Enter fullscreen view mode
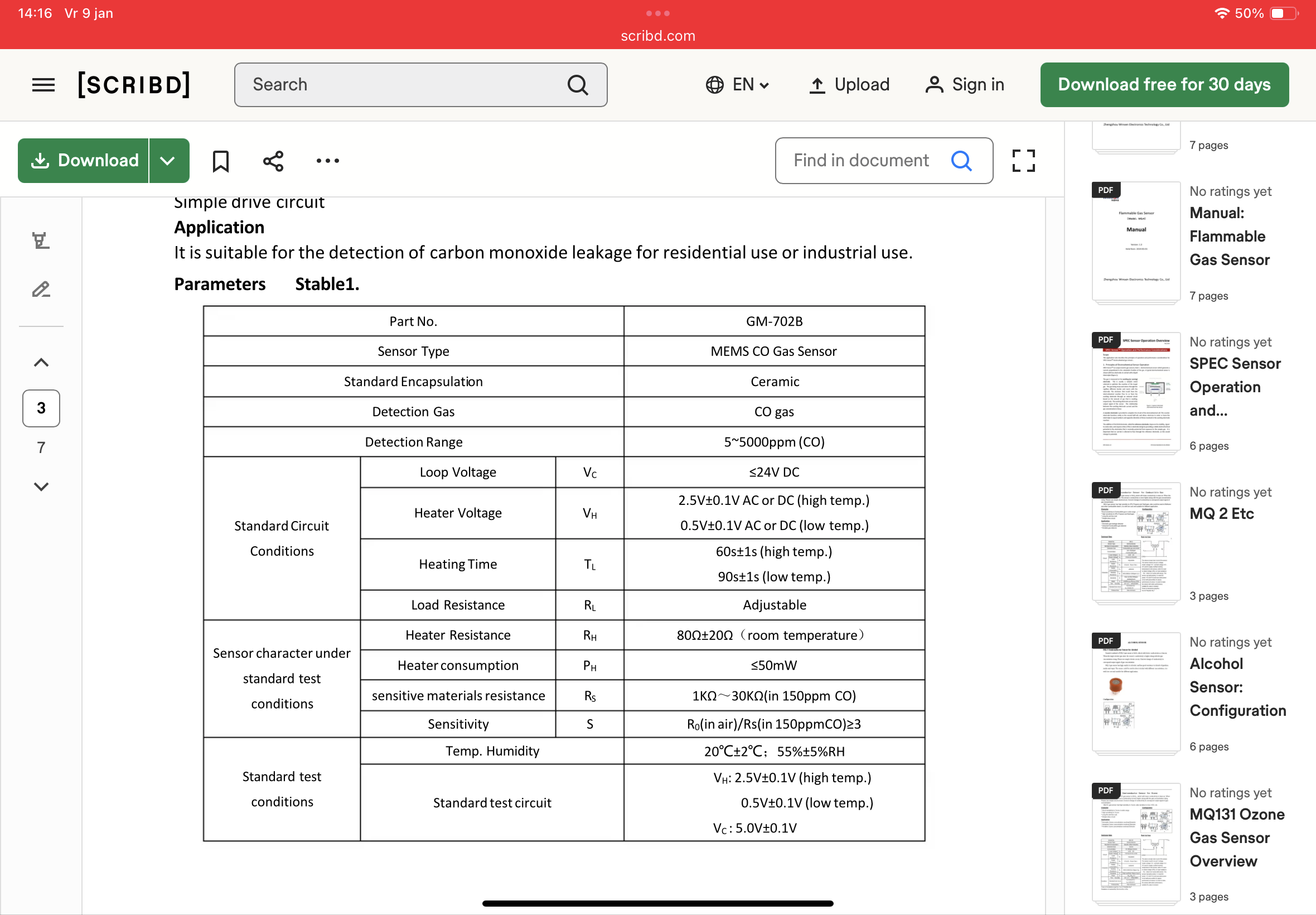Screen dimensions: 1316x915 (x=1023, y=161)
